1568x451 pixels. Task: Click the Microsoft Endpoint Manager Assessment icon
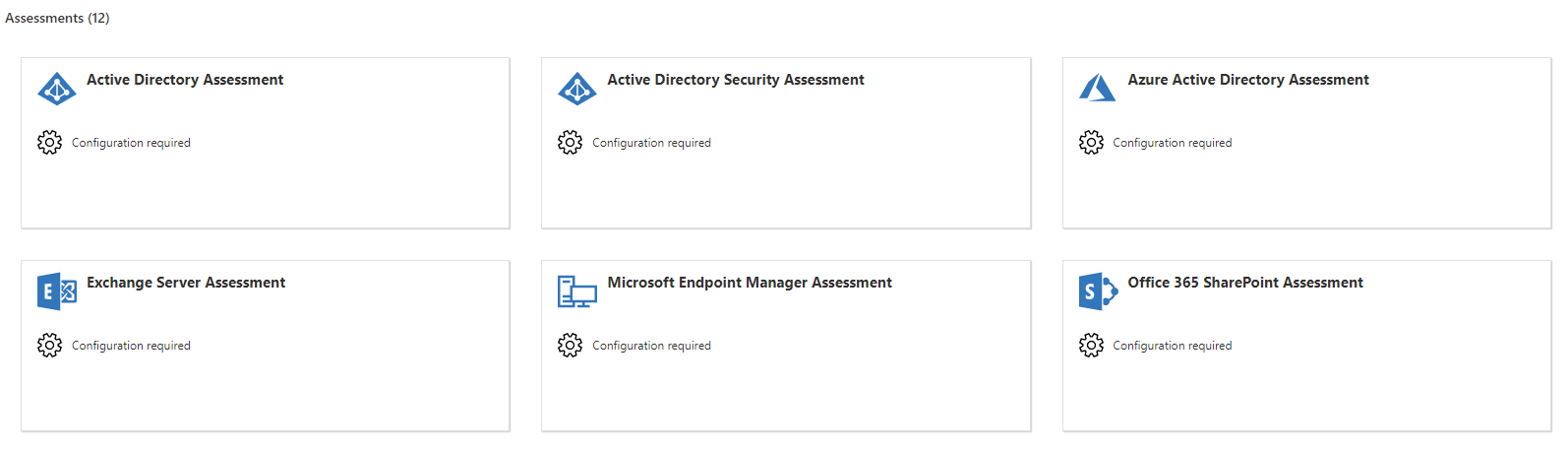(577, 291)
